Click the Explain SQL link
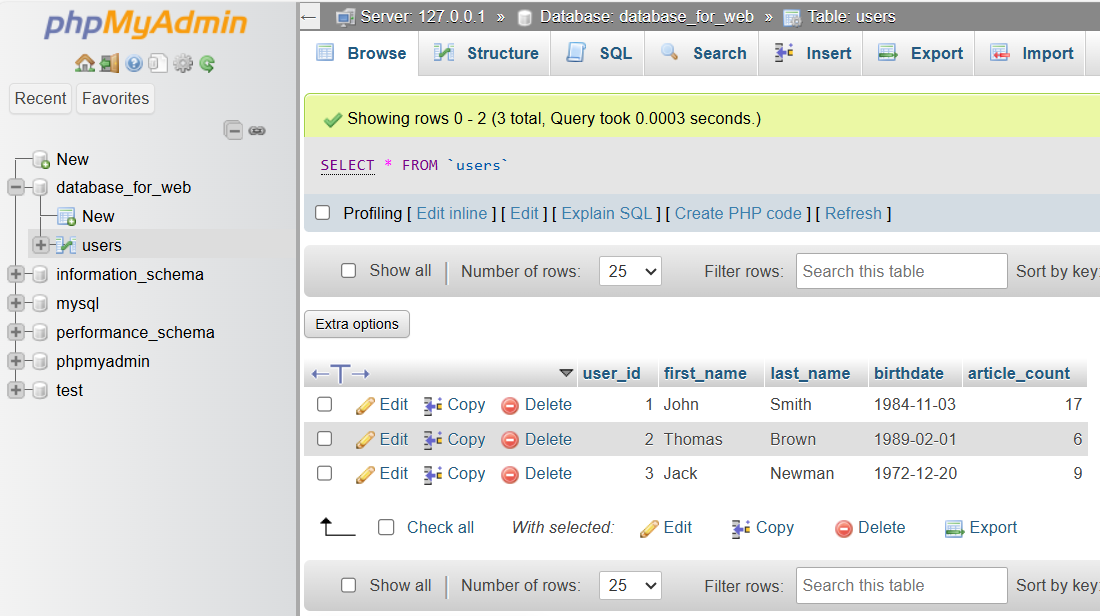 [x=606, y=213]
